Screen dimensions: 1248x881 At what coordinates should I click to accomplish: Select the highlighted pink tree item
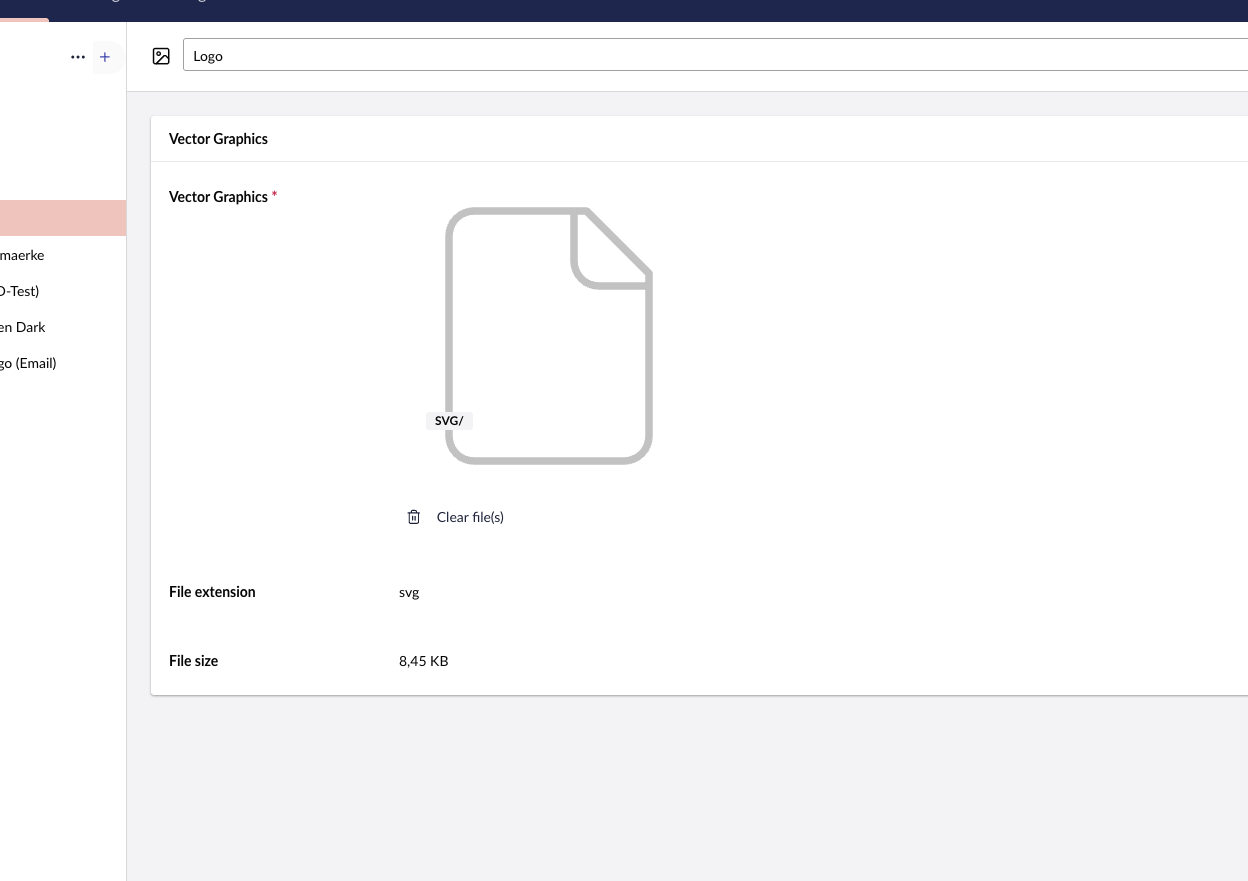62,218
